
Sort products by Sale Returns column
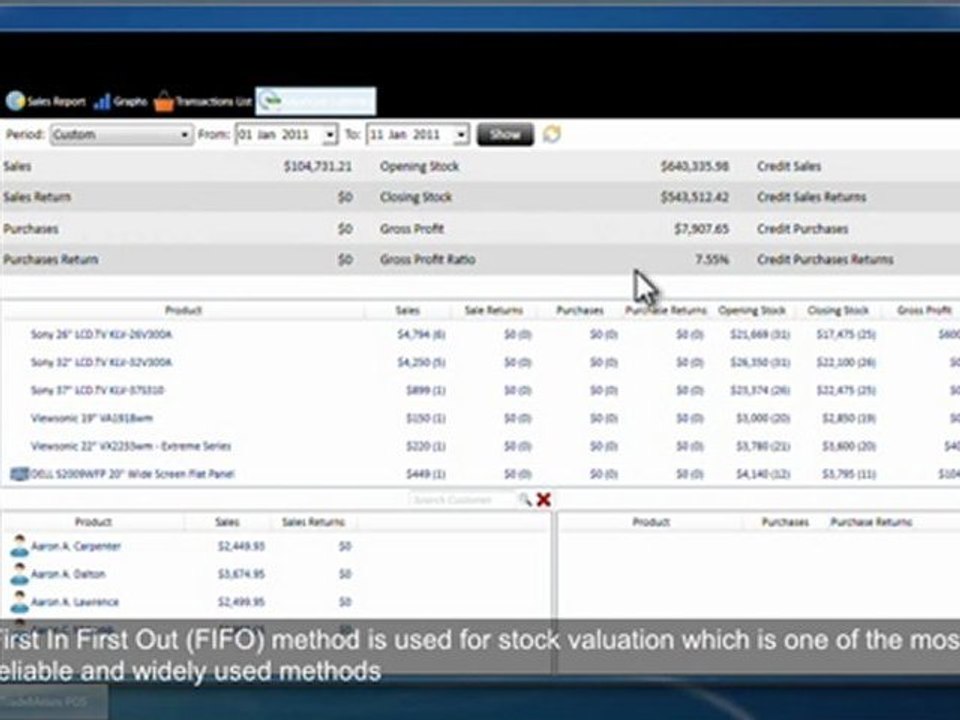493,310
